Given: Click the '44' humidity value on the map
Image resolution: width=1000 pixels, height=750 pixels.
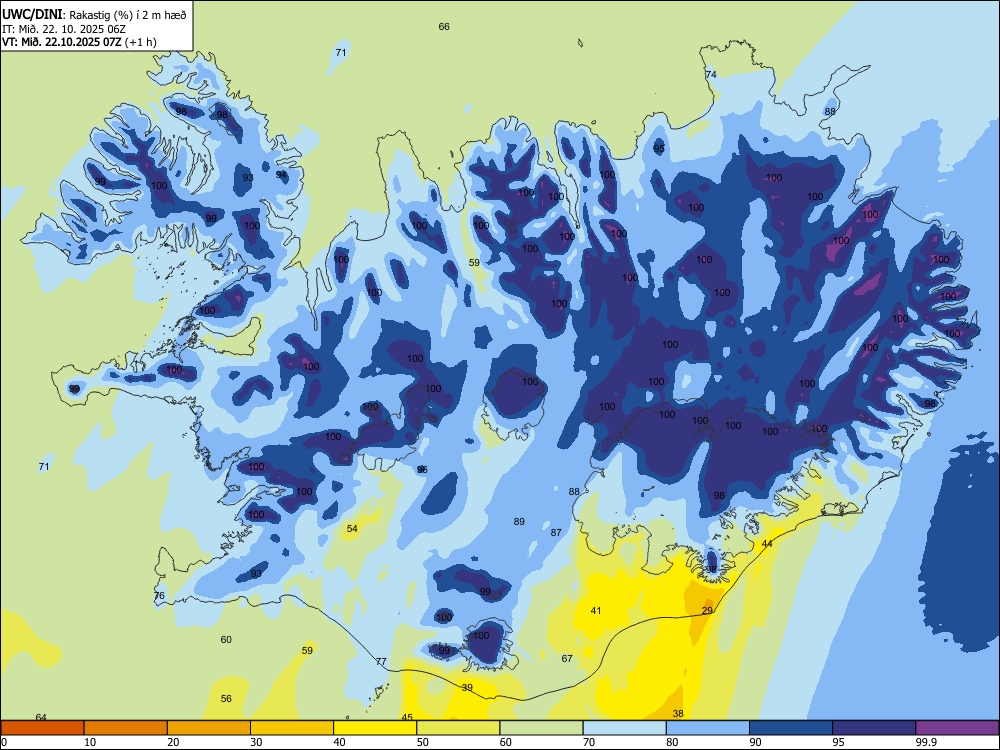Looking at the screenshot, I should [x=767, y=543].
